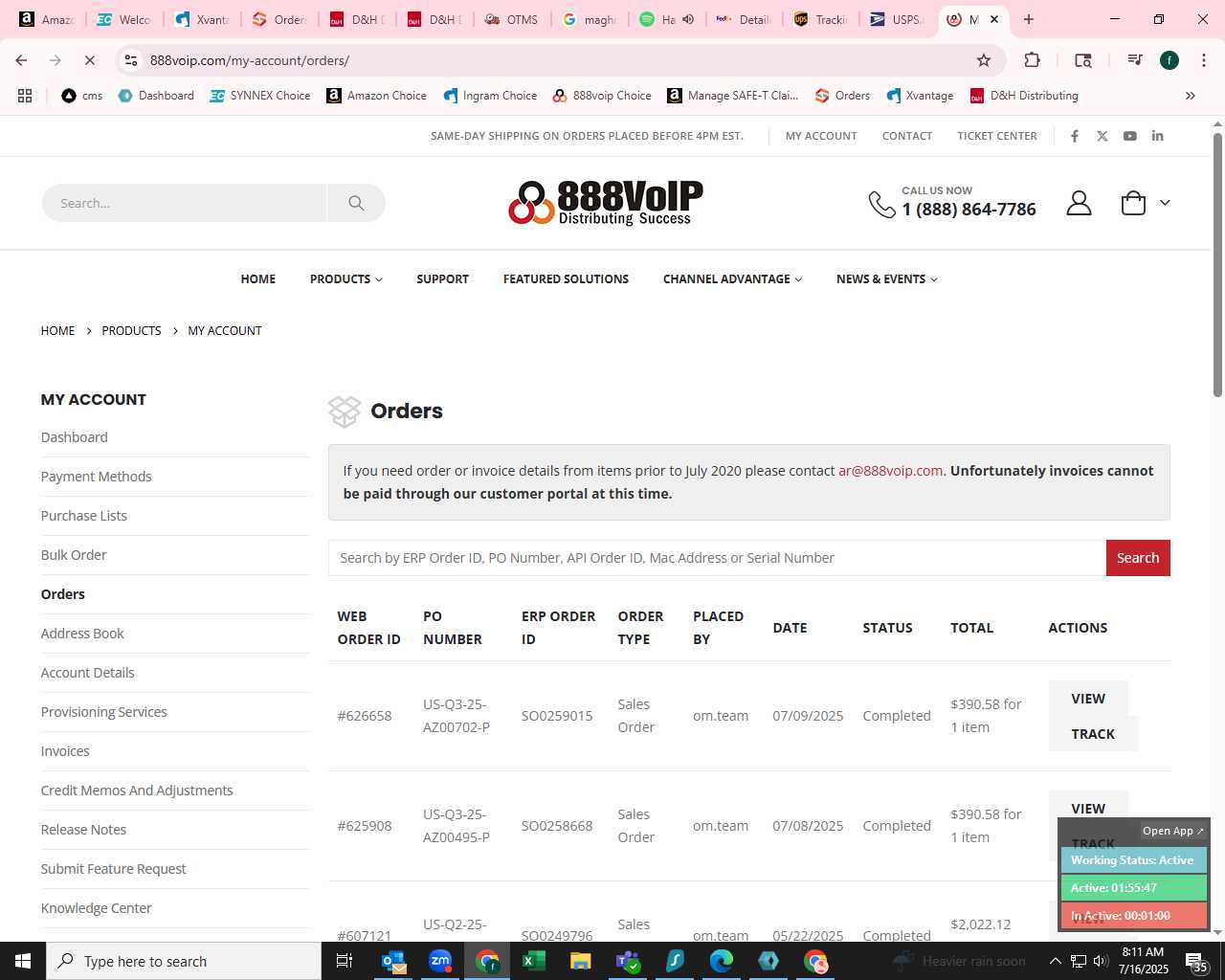The width and height of the screenshot is (1225, 980).
Task: Open the Facebook social icon
Action: 1075,136
